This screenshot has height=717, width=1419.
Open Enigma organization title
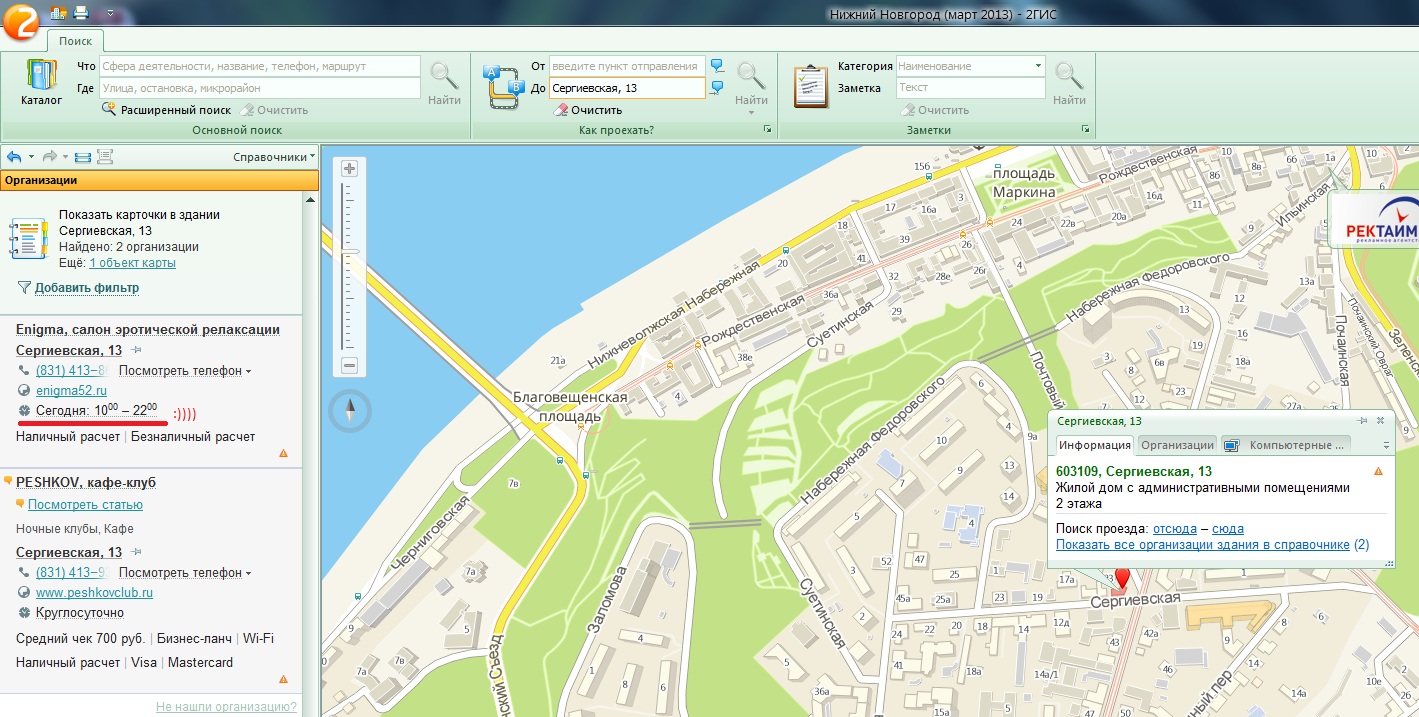(148, 330)
